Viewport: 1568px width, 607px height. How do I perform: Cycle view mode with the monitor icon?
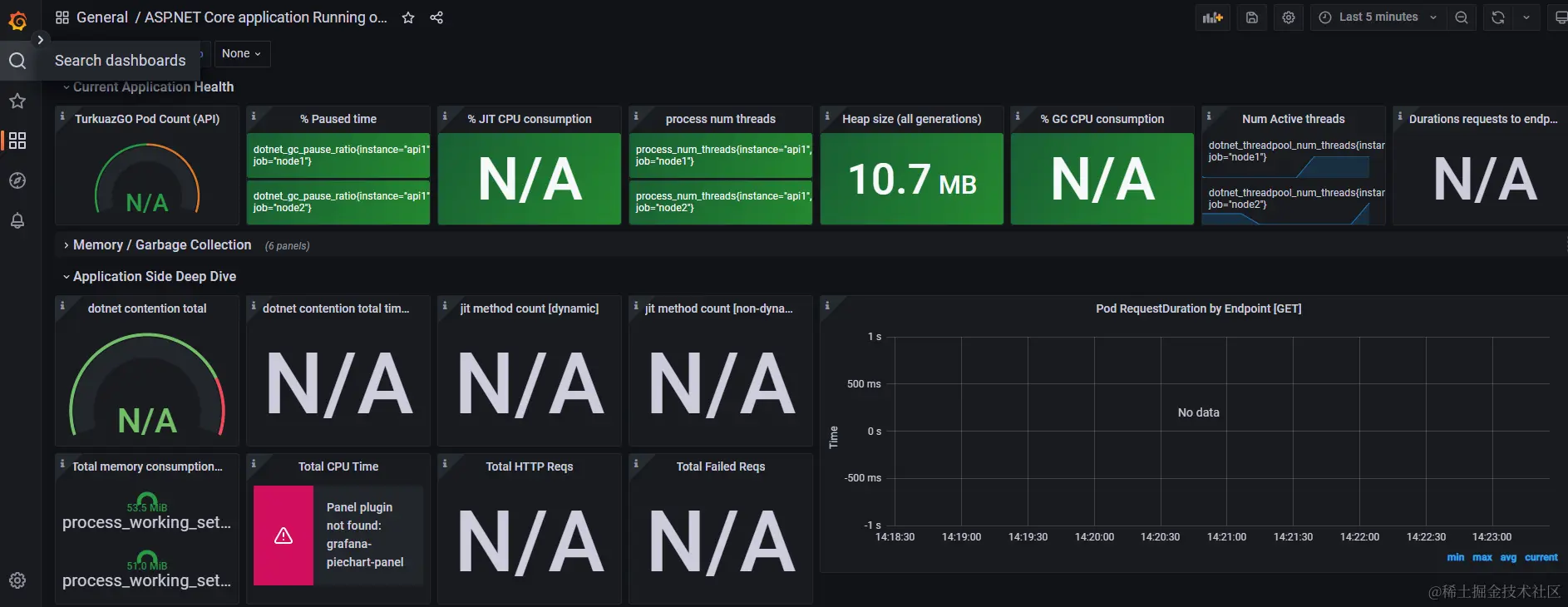1559,17
